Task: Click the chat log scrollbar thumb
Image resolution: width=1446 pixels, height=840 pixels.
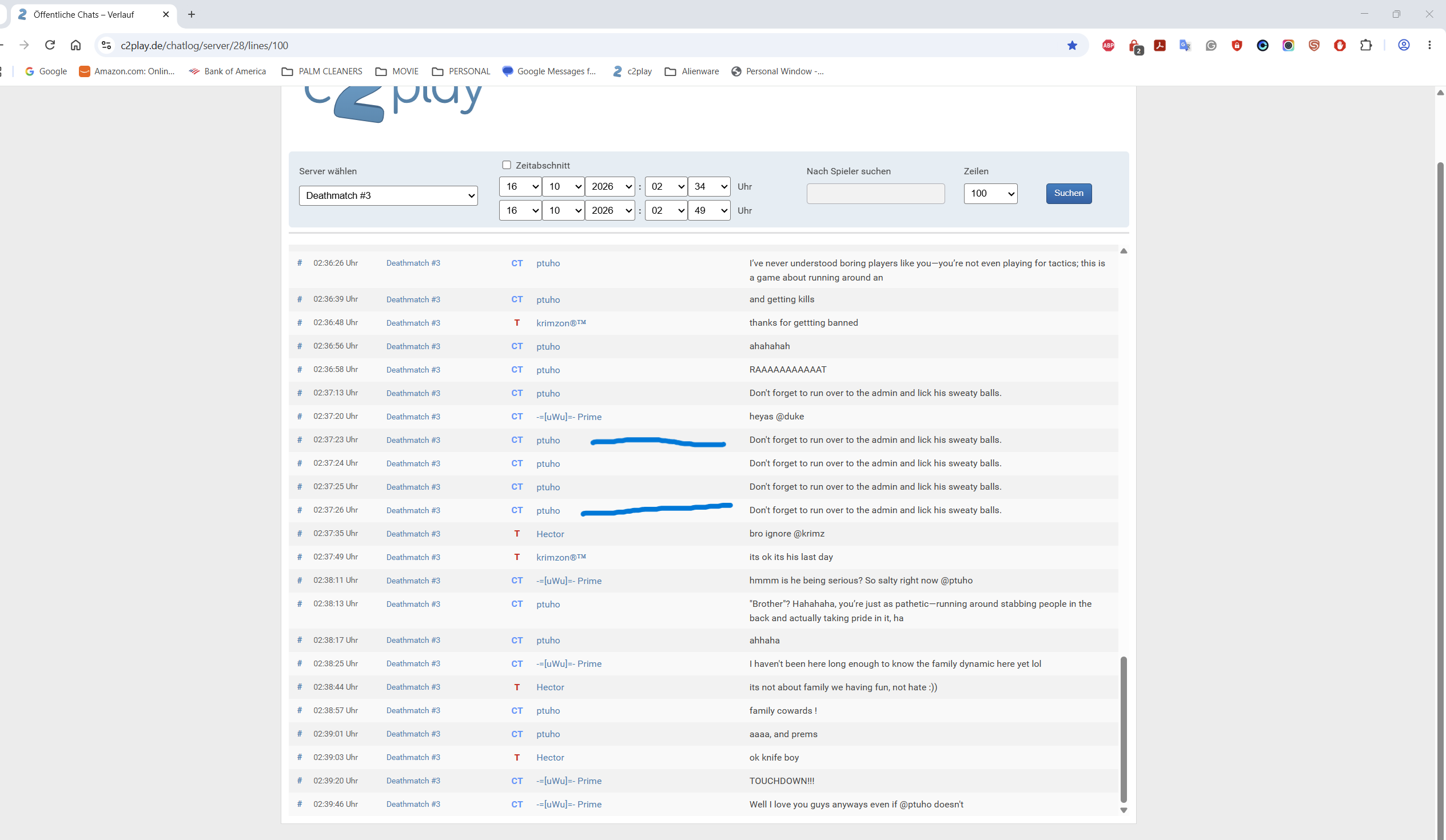Action: [1124, 729]
